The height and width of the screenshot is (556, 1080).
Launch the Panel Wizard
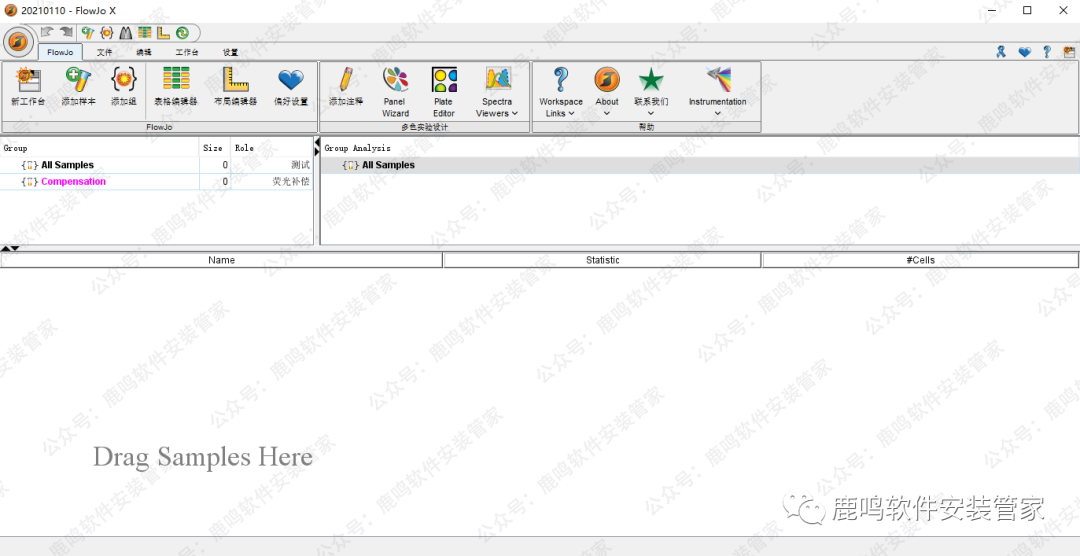coord(395,91)
